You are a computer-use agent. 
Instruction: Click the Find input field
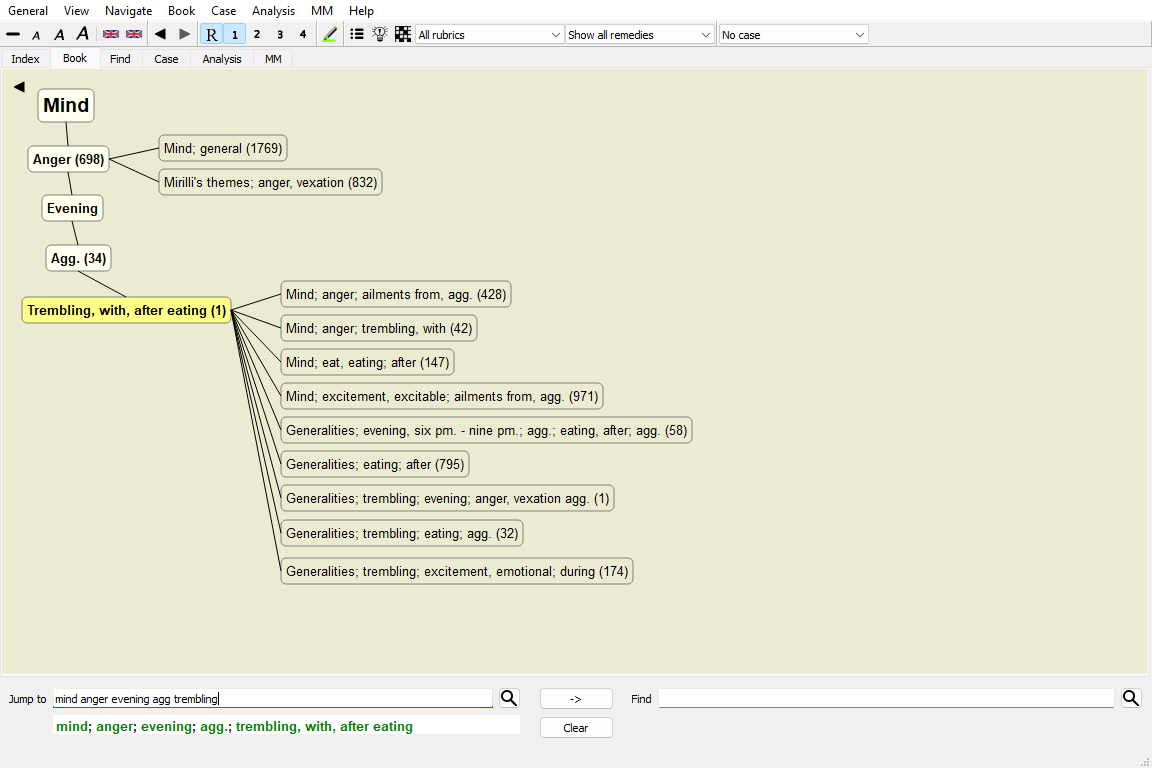(887, 699)
